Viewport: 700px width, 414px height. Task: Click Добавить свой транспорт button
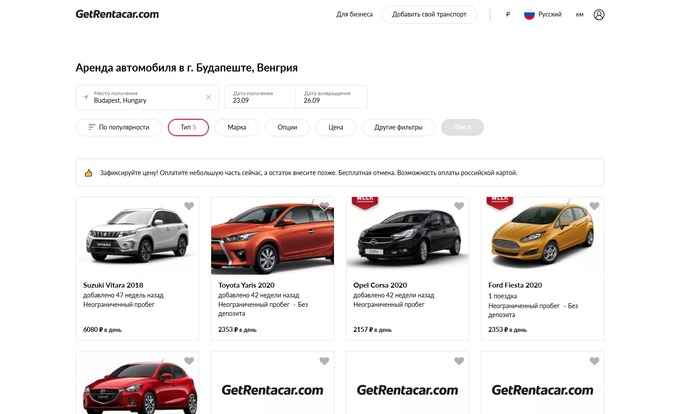pos(429,15)
